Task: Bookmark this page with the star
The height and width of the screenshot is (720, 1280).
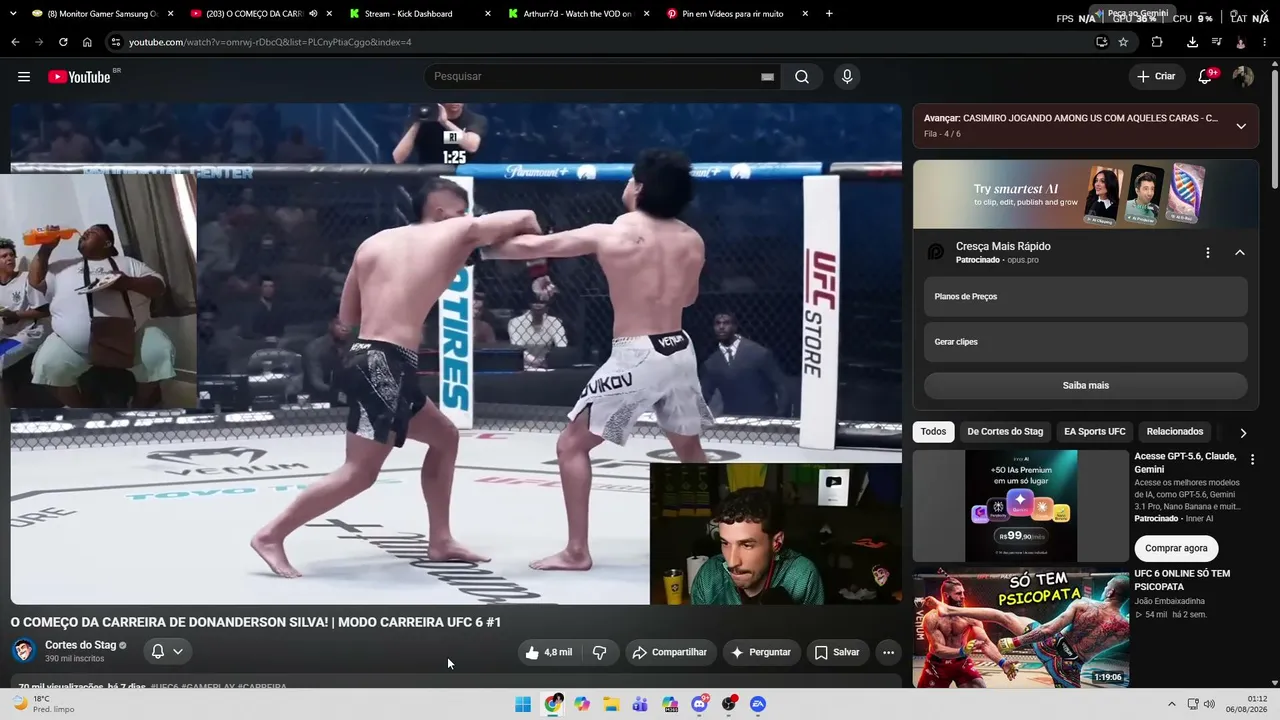Action: 1123,42
